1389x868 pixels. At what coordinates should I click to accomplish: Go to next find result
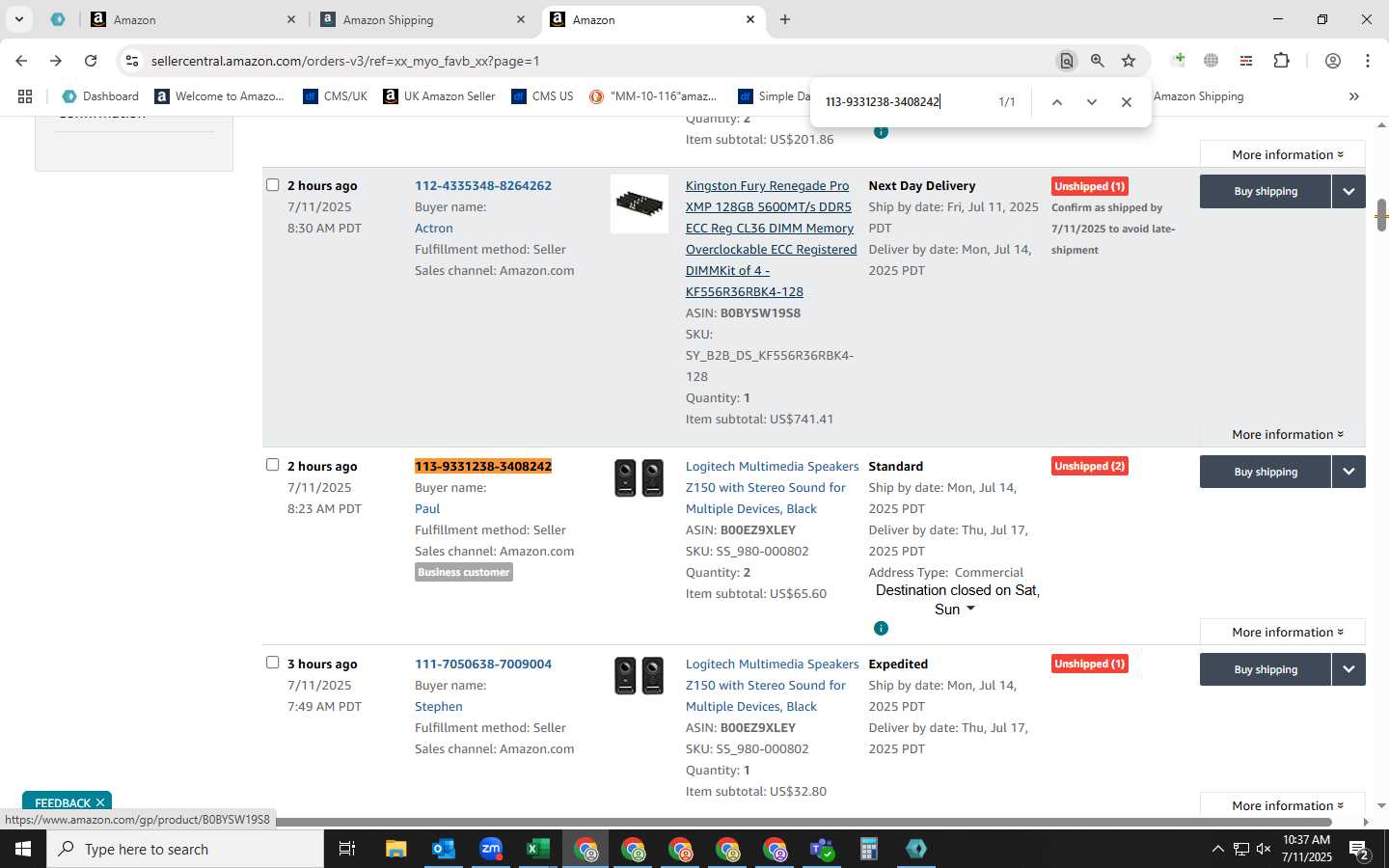click(1092, 102)
